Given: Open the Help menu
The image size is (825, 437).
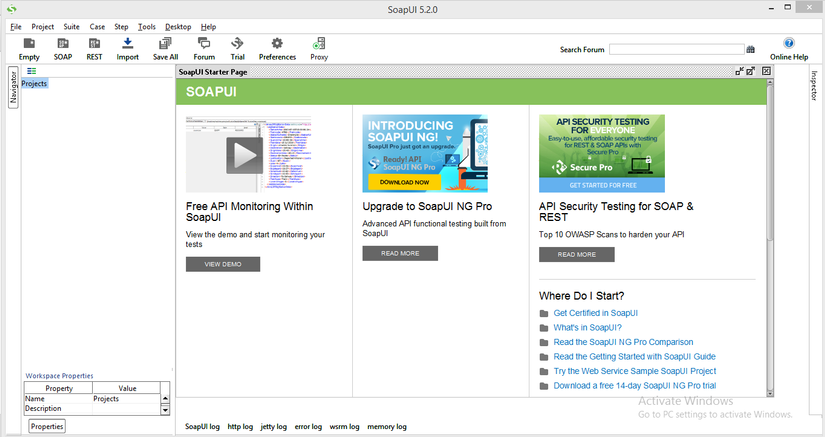Looking at the screenshot, I should pos(208,27).
